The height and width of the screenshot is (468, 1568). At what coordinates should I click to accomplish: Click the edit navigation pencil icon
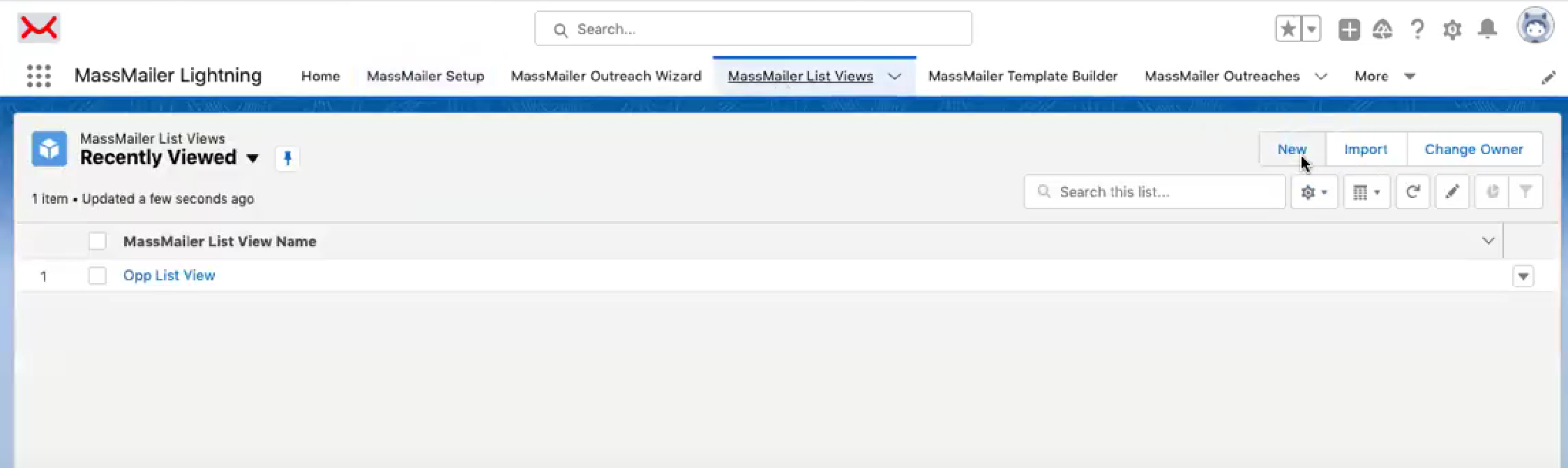[1548, 77]
